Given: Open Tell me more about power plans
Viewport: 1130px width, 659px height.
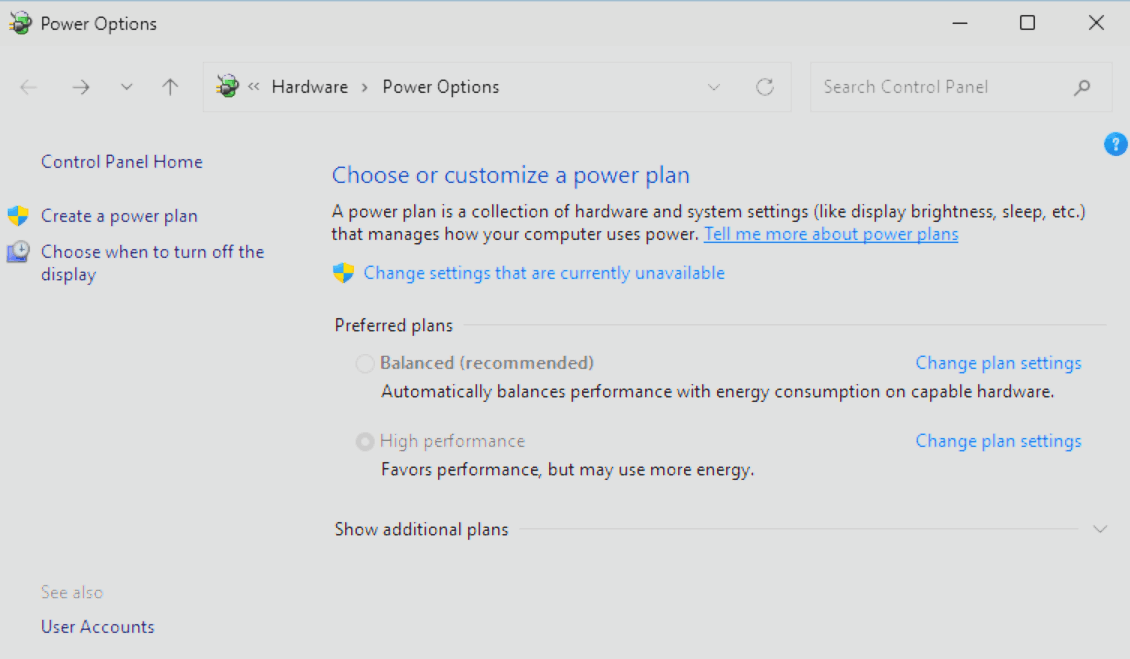Looking at the screenshot, I should 831,234.
